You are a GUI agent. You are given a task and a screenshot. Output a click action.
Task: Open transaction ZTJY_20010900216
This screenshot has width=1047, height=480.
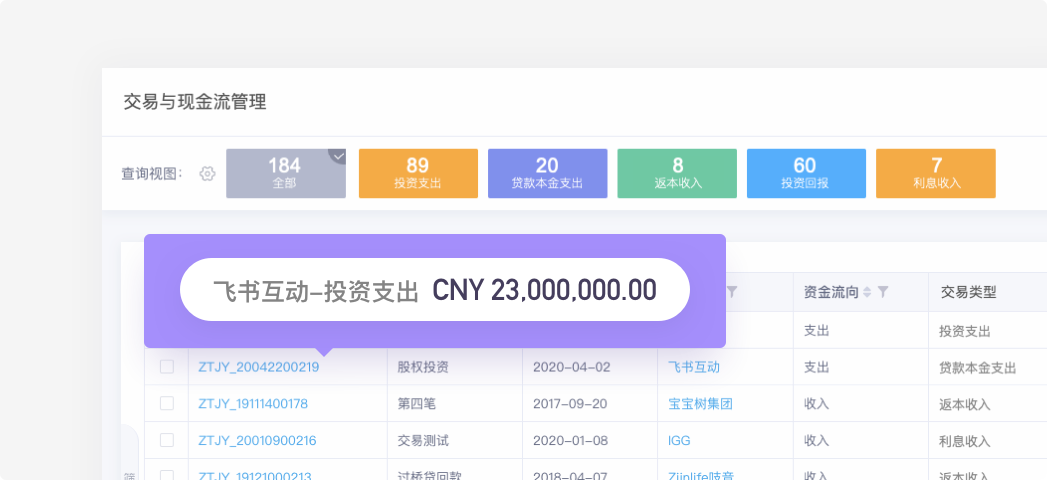click(257, 441)
